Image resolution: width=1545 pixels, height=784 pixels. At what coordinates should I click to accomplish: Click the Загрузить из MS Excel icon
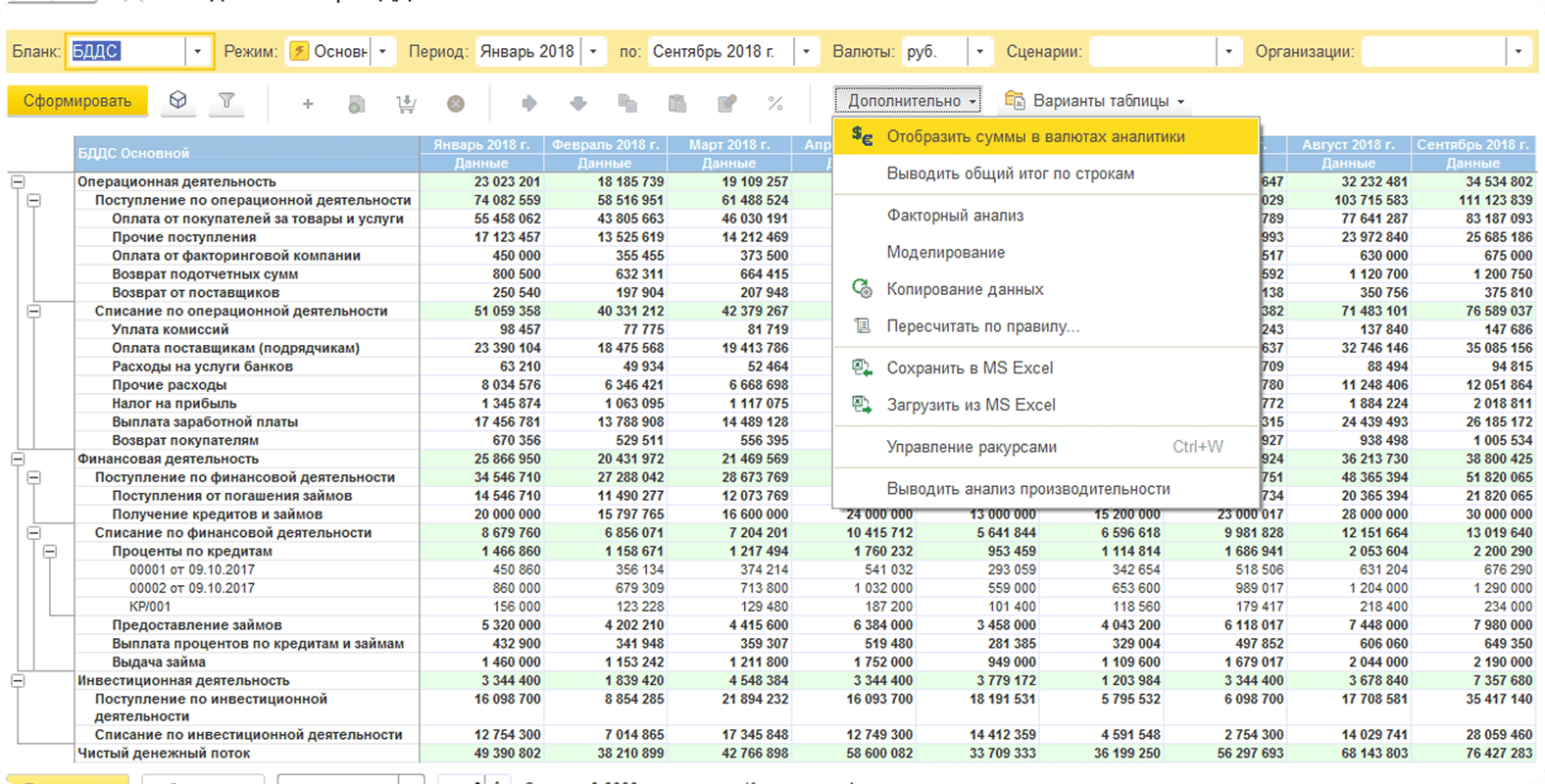click(862, 404)
